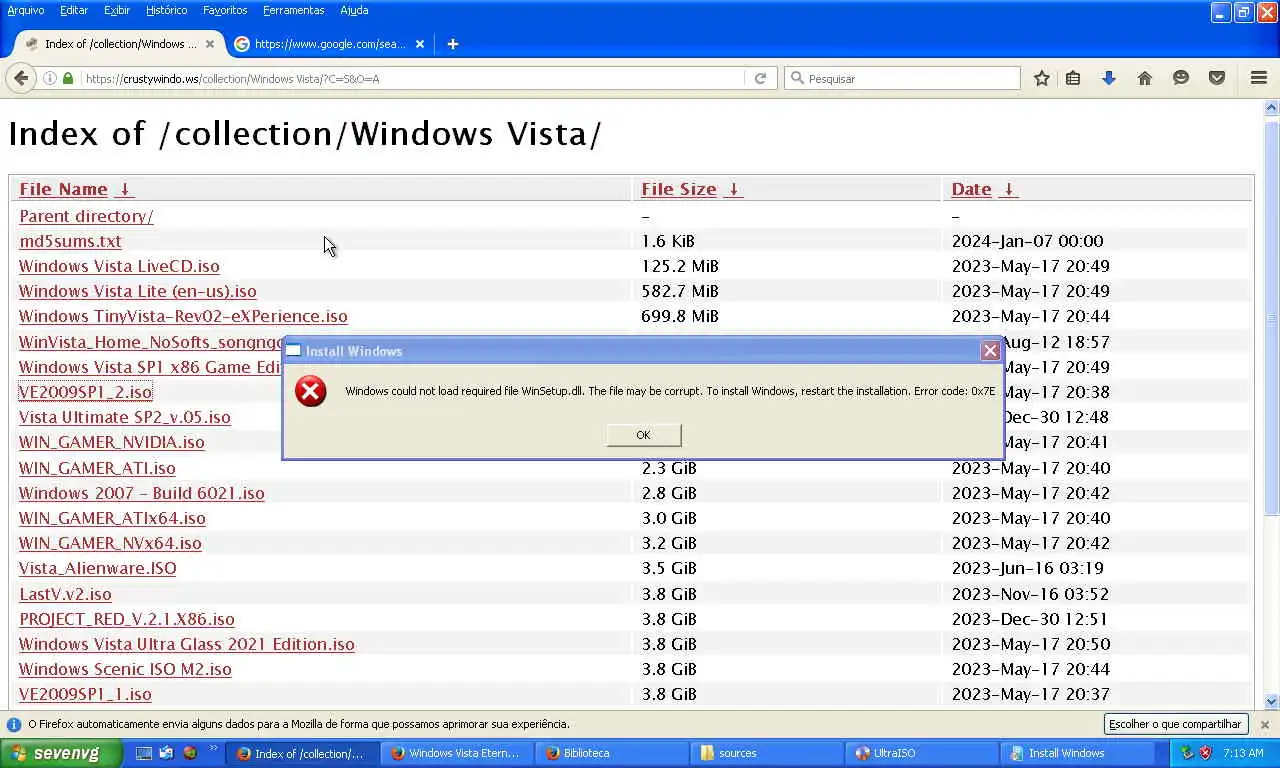Download Vista_Alienware.ISO
This screenshot has height=768, width=1280.
click(x=98, y=568)
